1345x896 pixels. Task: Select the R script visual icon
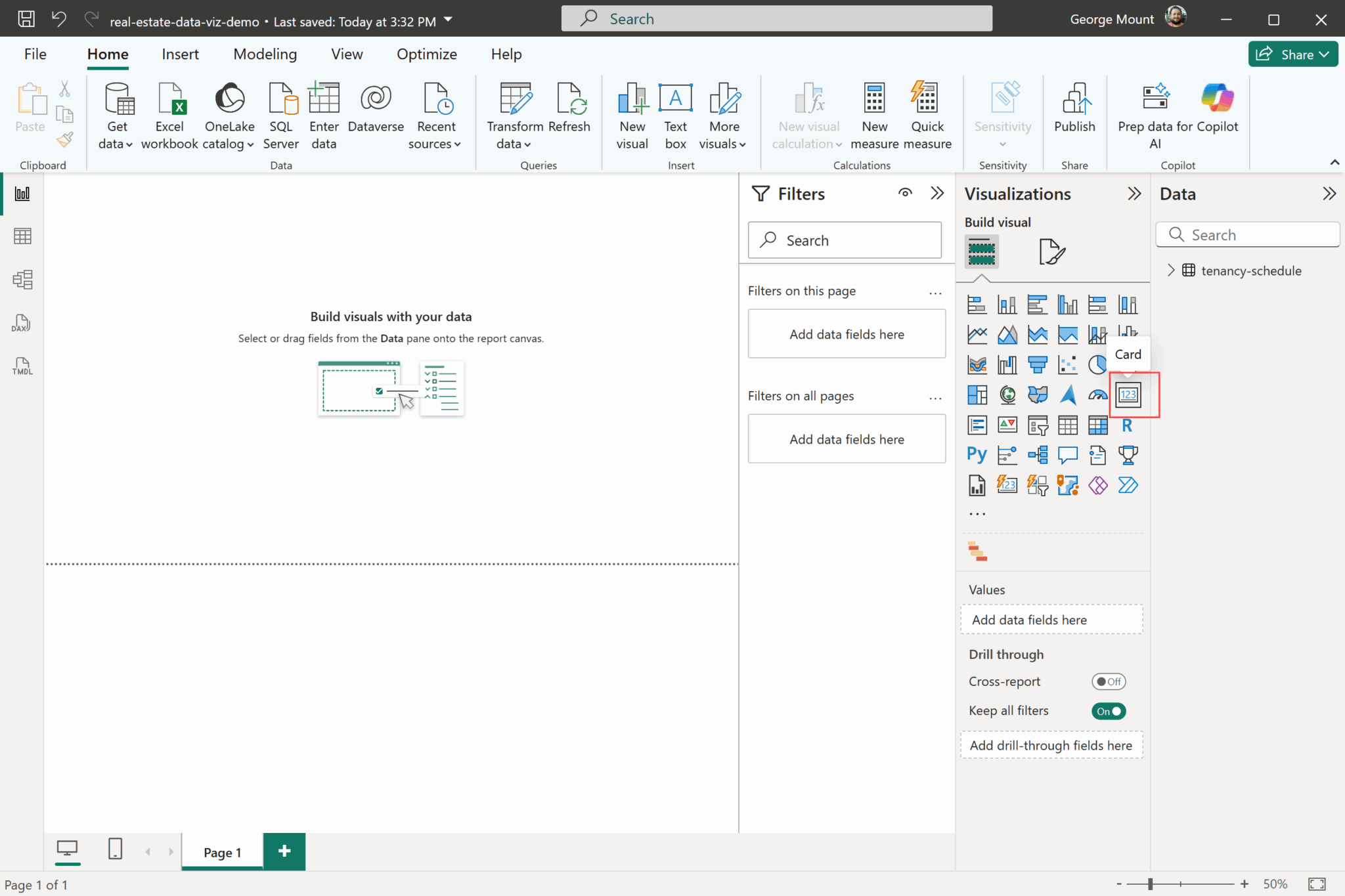(1127, 425)
